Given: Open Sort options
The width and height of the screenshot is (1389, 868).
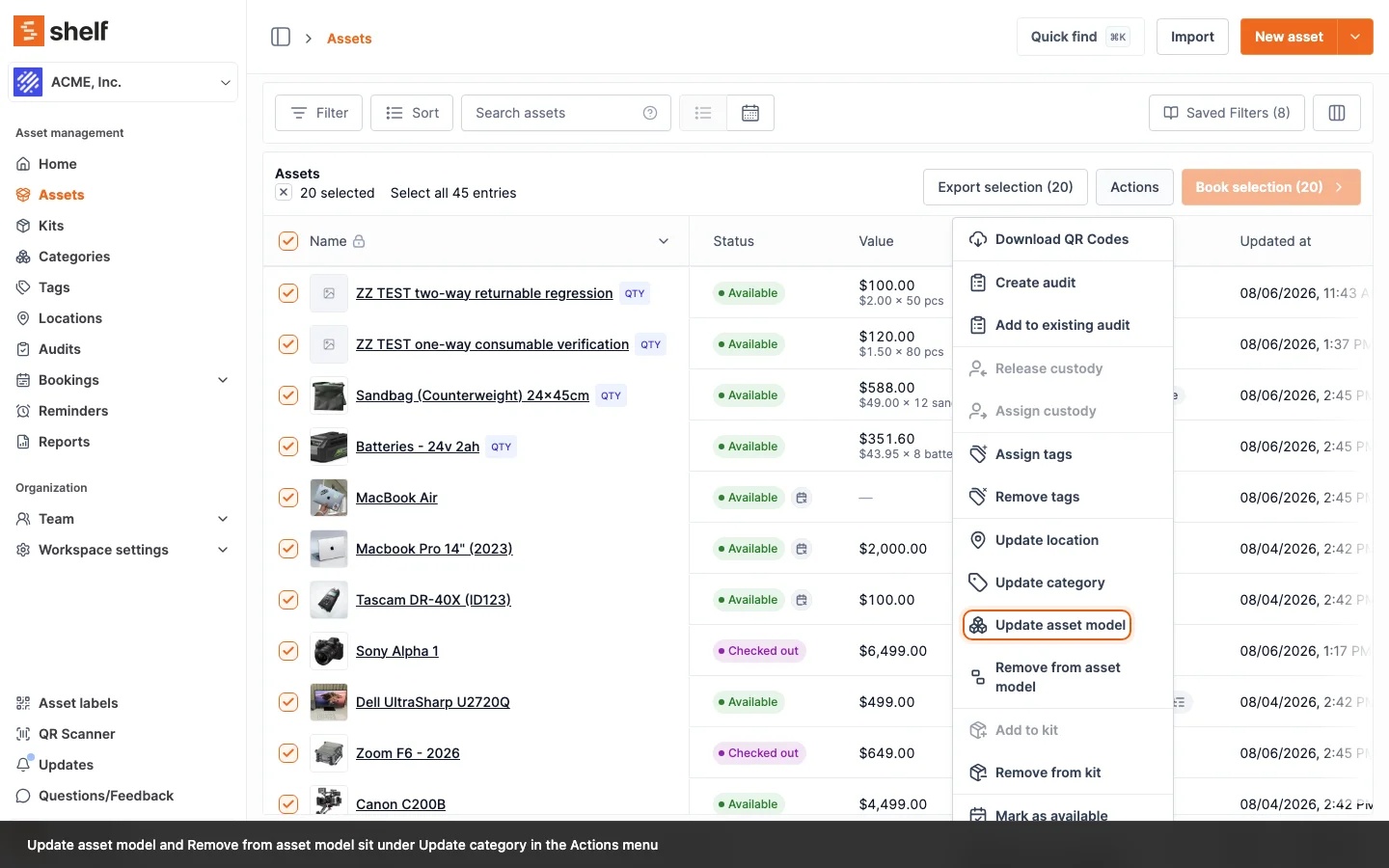Looking at the screenshot, I should [412, 113].
